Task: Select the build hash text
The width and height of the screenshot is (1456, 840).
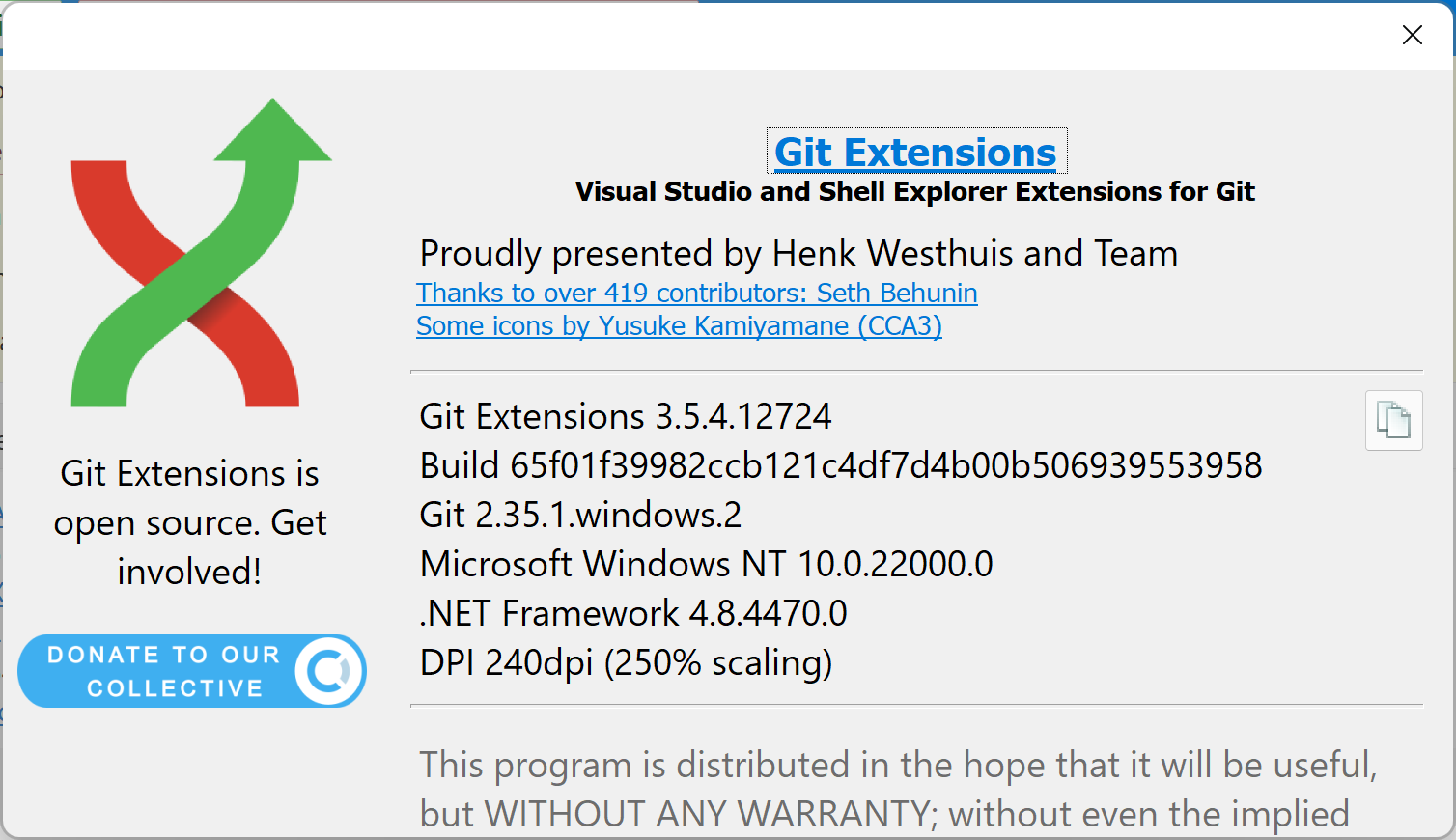Action: (839, 465)
